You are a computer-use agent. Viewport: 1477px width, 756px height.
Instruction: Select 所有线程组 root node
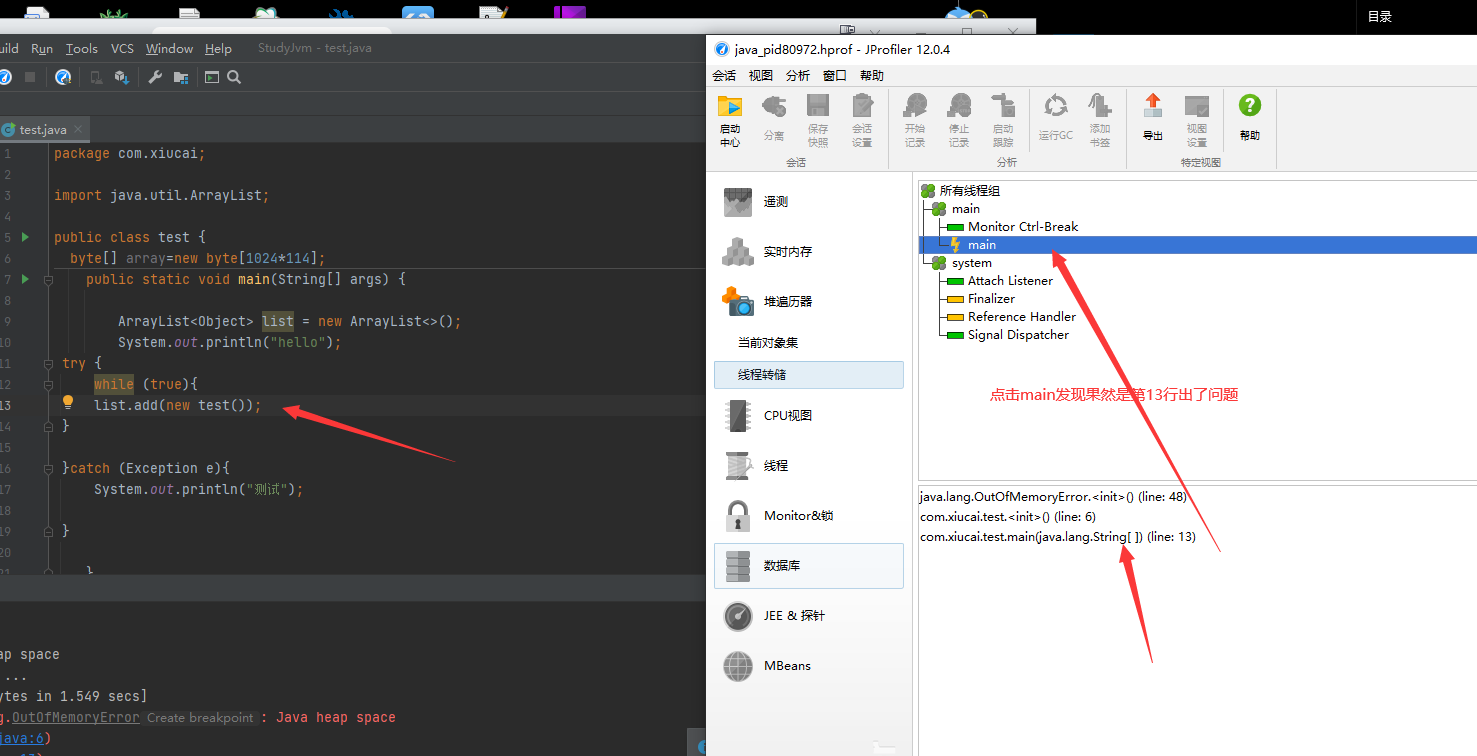pyautogui.click(x=969, y=190)
